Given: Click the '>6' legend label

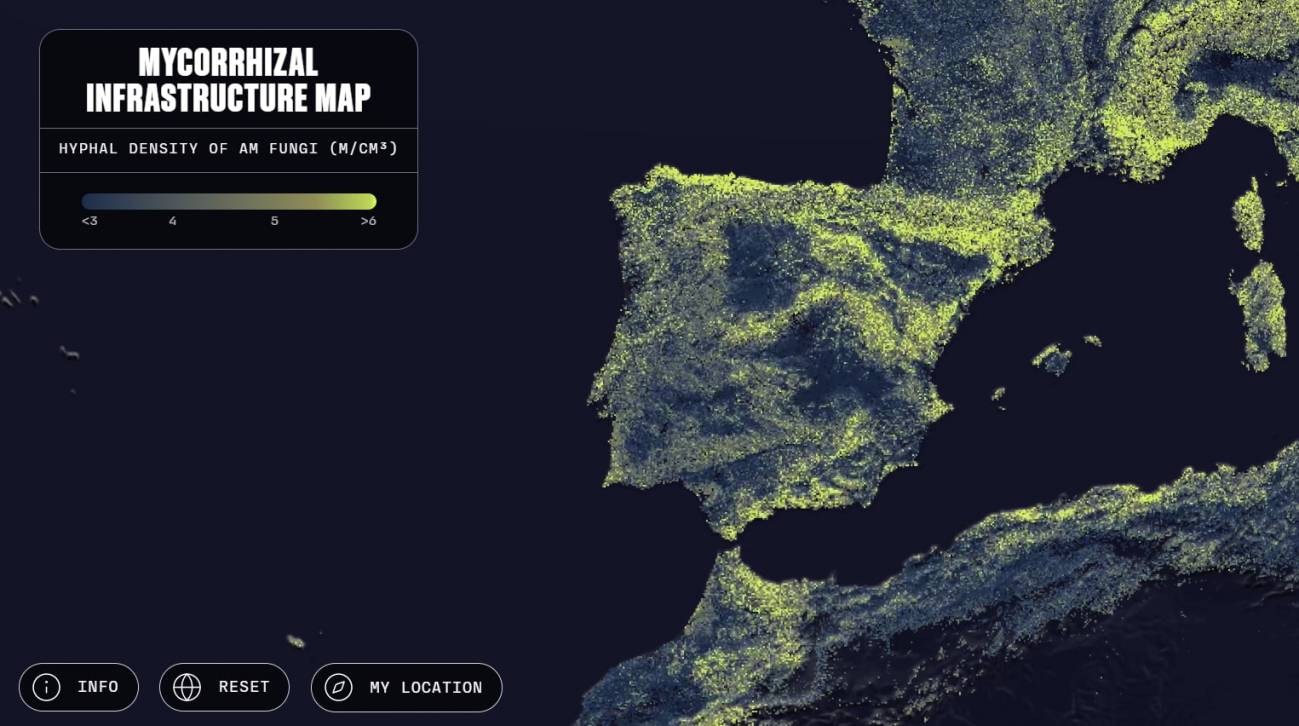Looking at the screenshot, I should (x=369, y=221).
